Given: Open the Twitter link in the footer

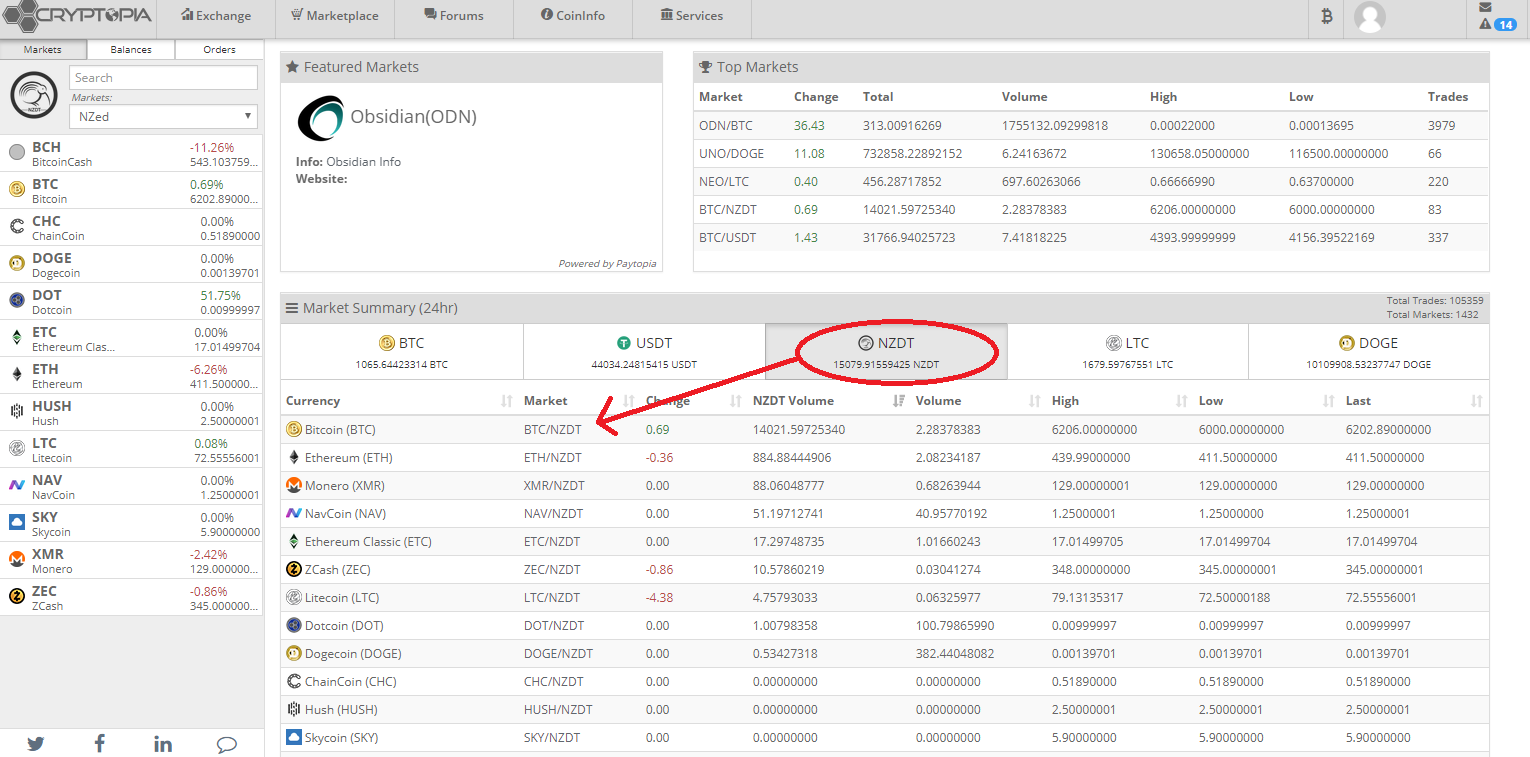Looking at the screenshot, I should 36,744.
